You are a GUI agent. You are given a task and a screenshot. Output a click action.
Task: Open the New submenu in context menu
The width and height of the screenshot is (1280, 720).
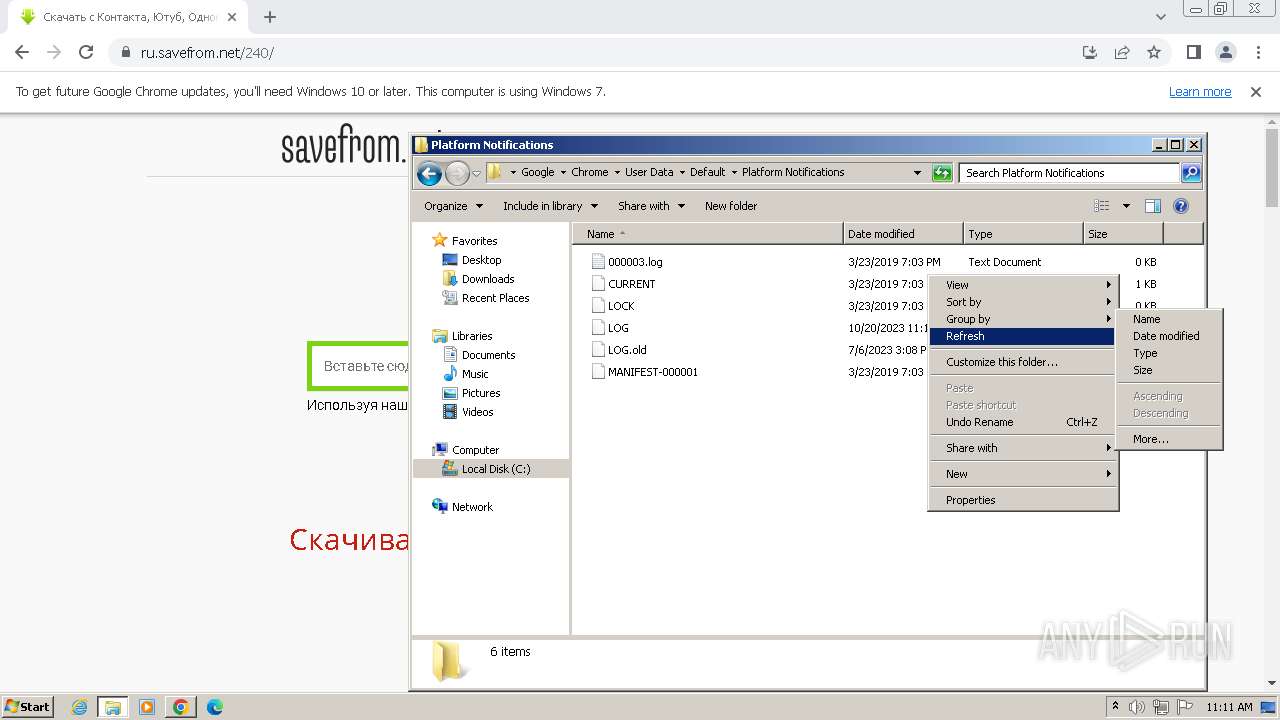tap(1022, 474)
